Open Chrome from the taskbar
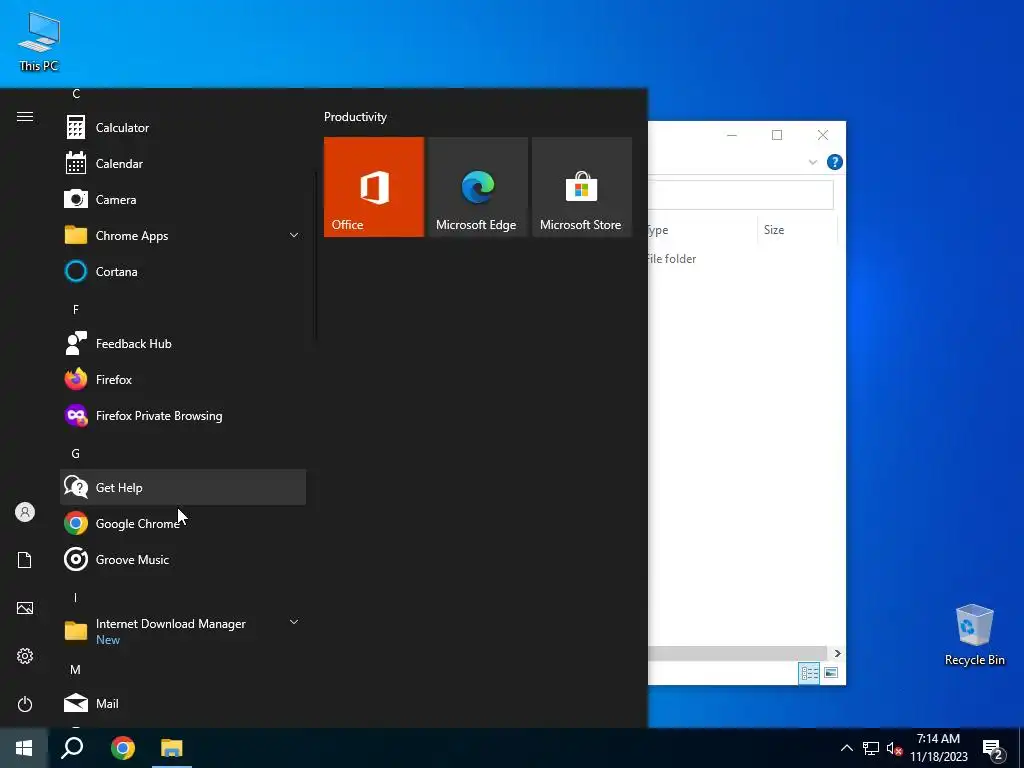The height and width of the screenshot is (768, 1024). 122,748
